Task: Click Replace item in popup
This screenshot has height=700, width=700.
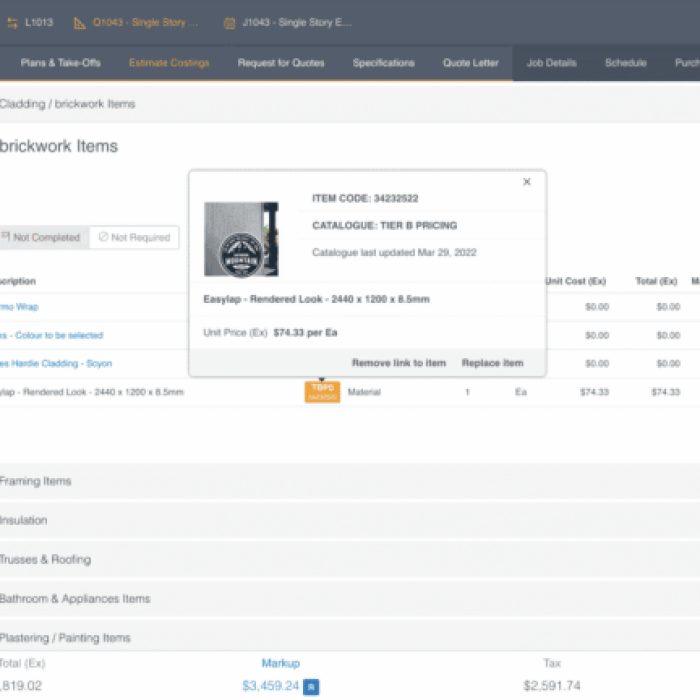Action: click(x=492, y=363)
